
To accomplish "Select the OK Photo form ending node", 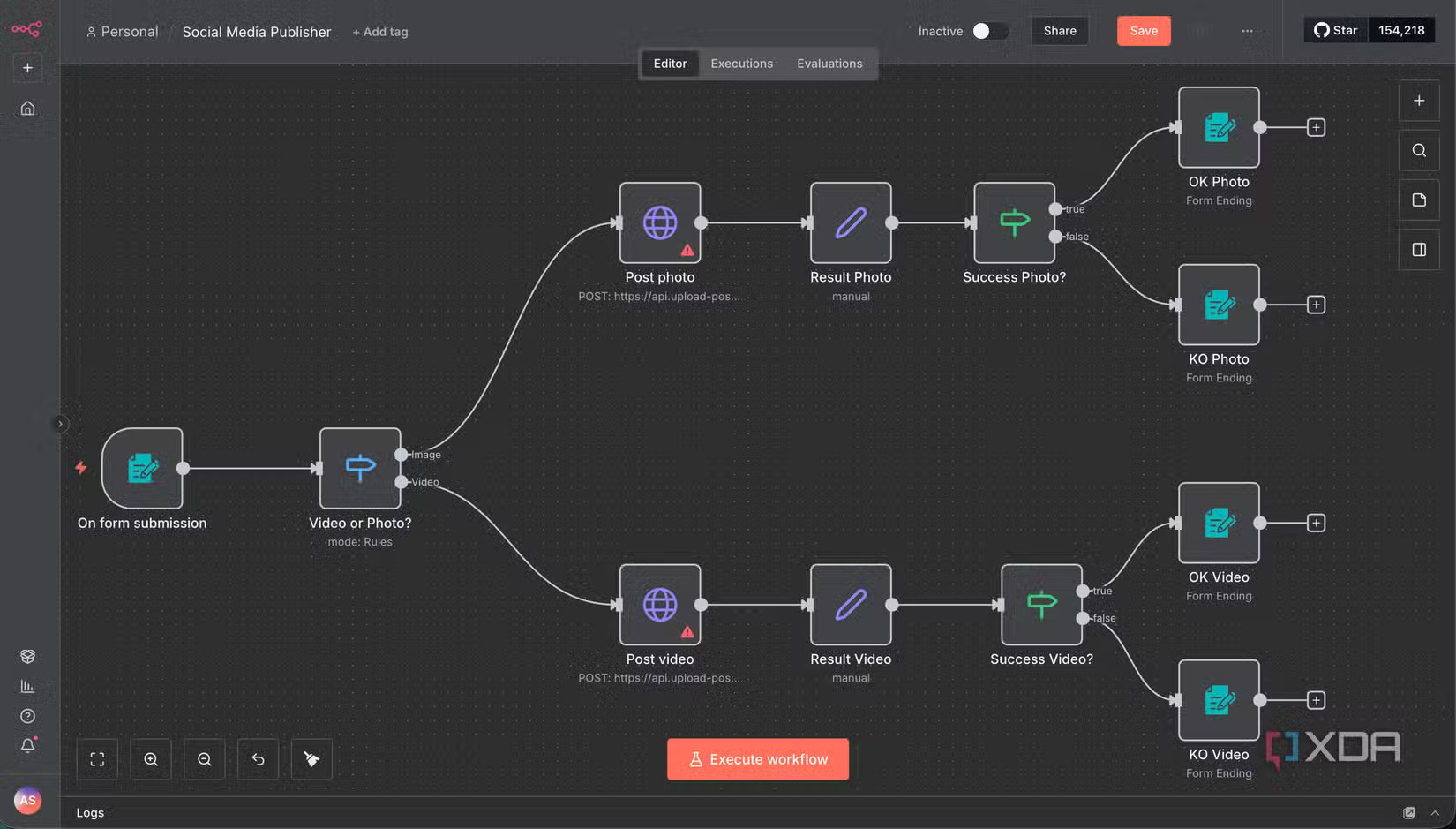I will 1219,127.
